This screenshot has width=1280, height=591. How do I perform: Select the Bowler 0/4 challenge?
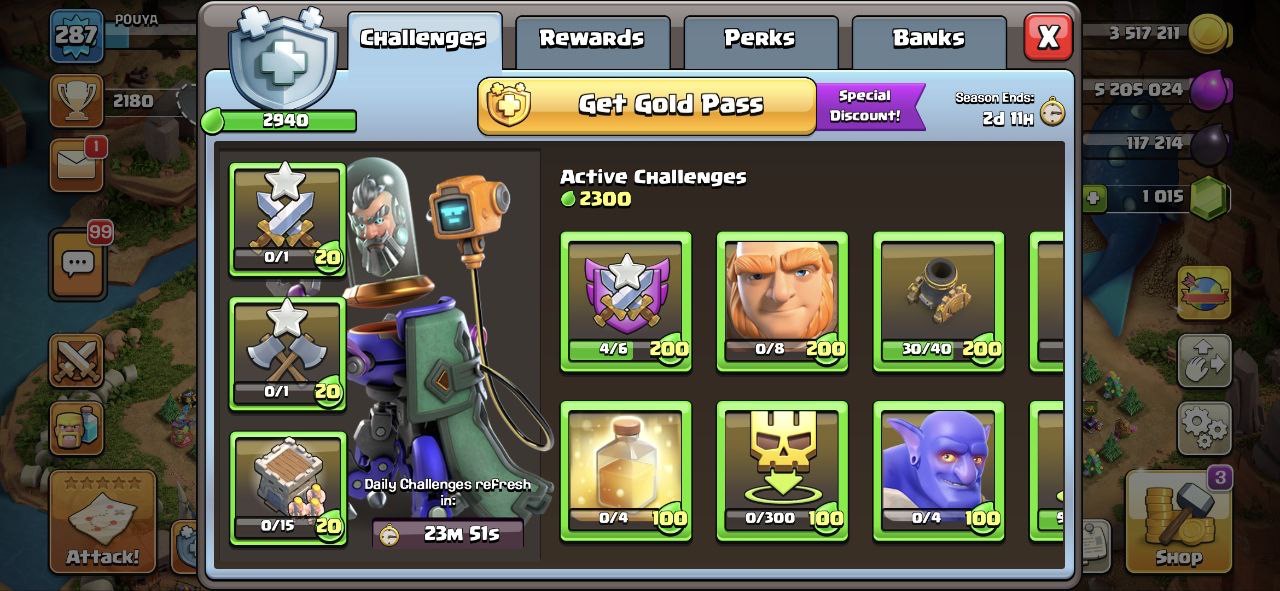pyautogui.click(x=939, y=471)
